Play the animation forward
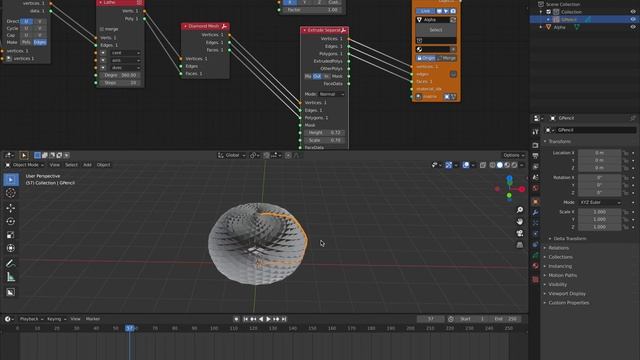This screenshot has height=360, width=640. (x=268, y=319)
